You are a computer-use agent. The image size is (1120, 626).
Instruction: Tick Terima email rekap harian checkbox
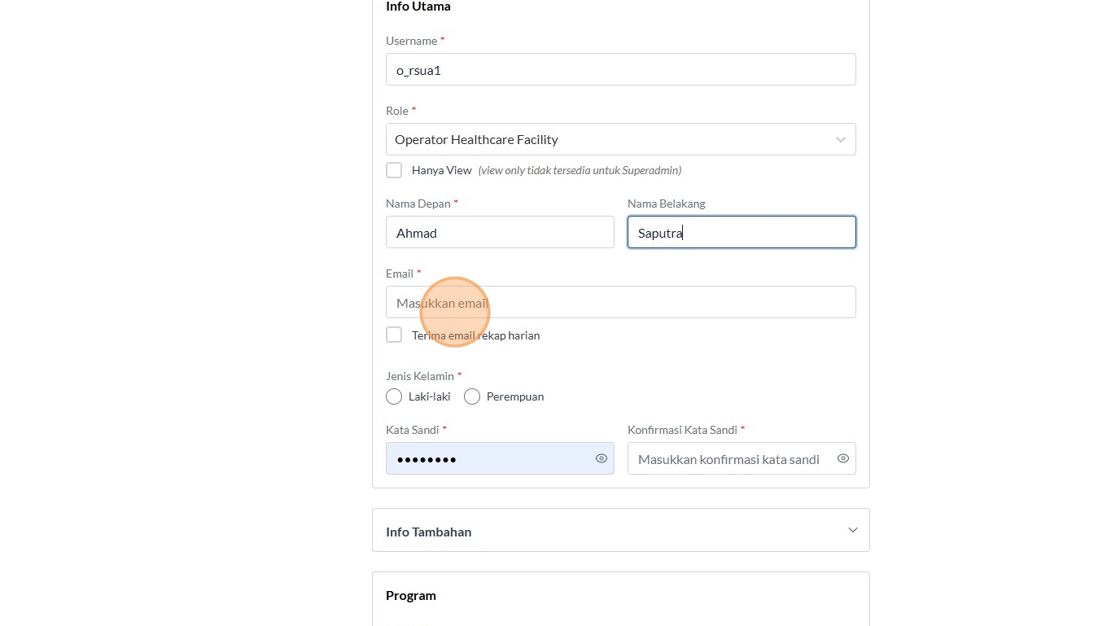click(x=394, y=335)
